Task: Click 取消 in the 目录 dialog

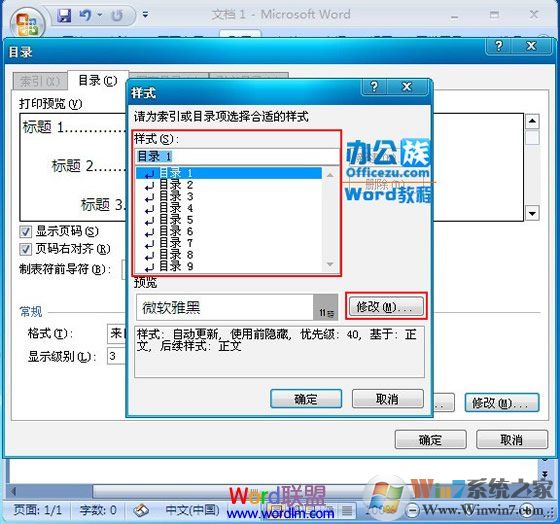Action: [x=512, y=439]
